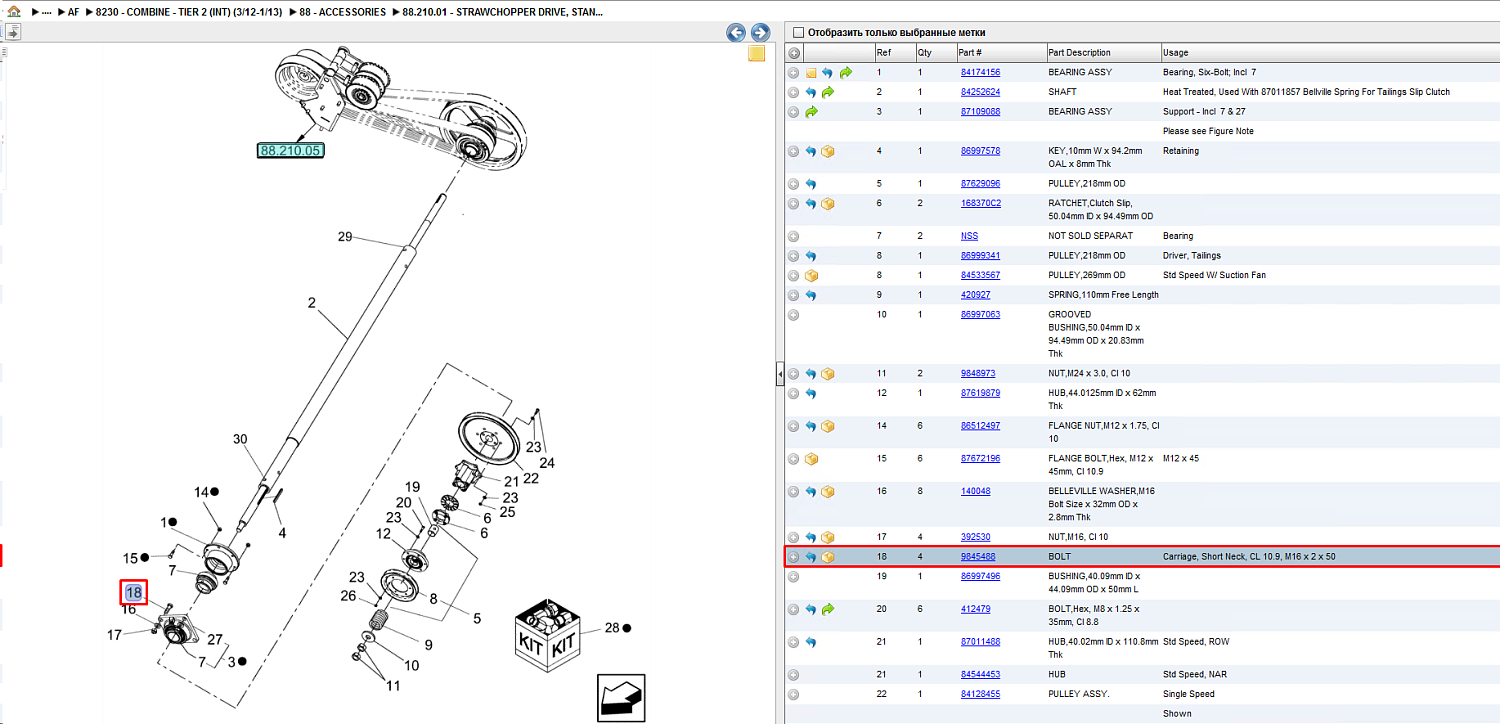This screenshot has width=1500, height=724.
Task: Click package icon for part 392530
Action: (828, 538)
